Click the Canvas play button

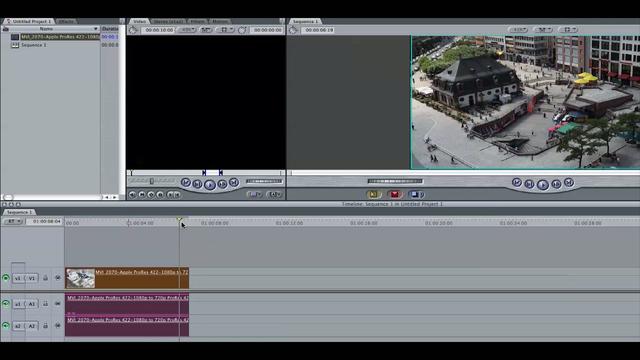pos(542,185)
